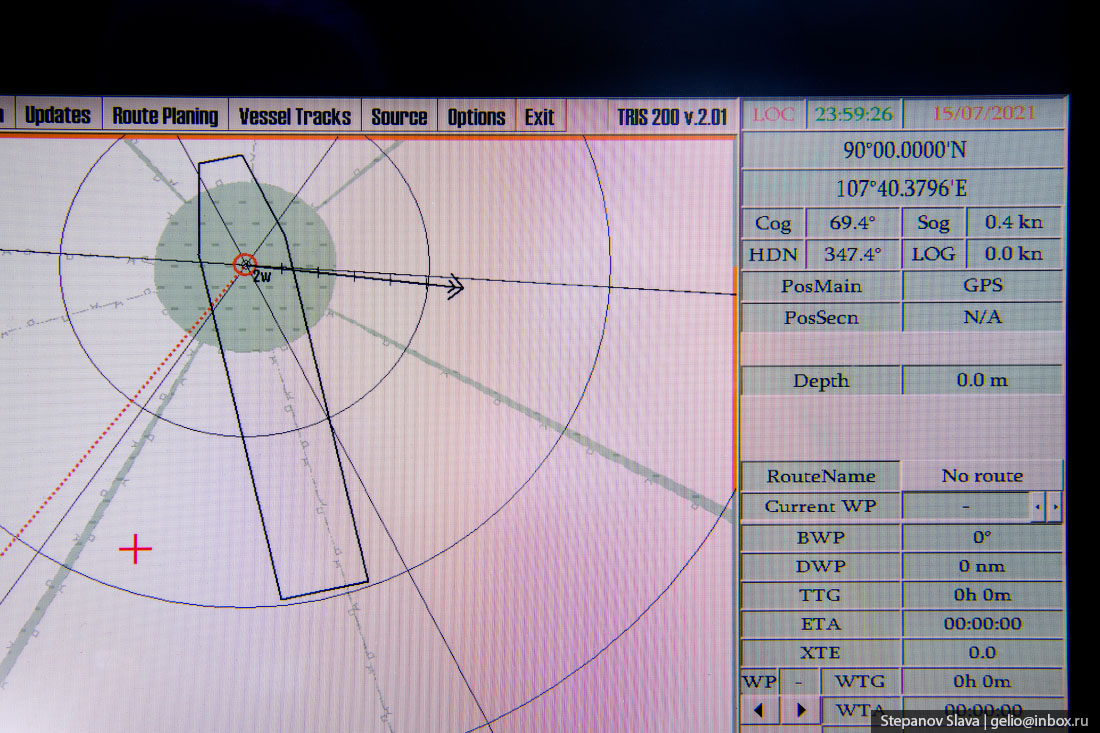This screenshot has height=733, width=1100.
Task: Click the Source menu item
Action: pos(399,117)
